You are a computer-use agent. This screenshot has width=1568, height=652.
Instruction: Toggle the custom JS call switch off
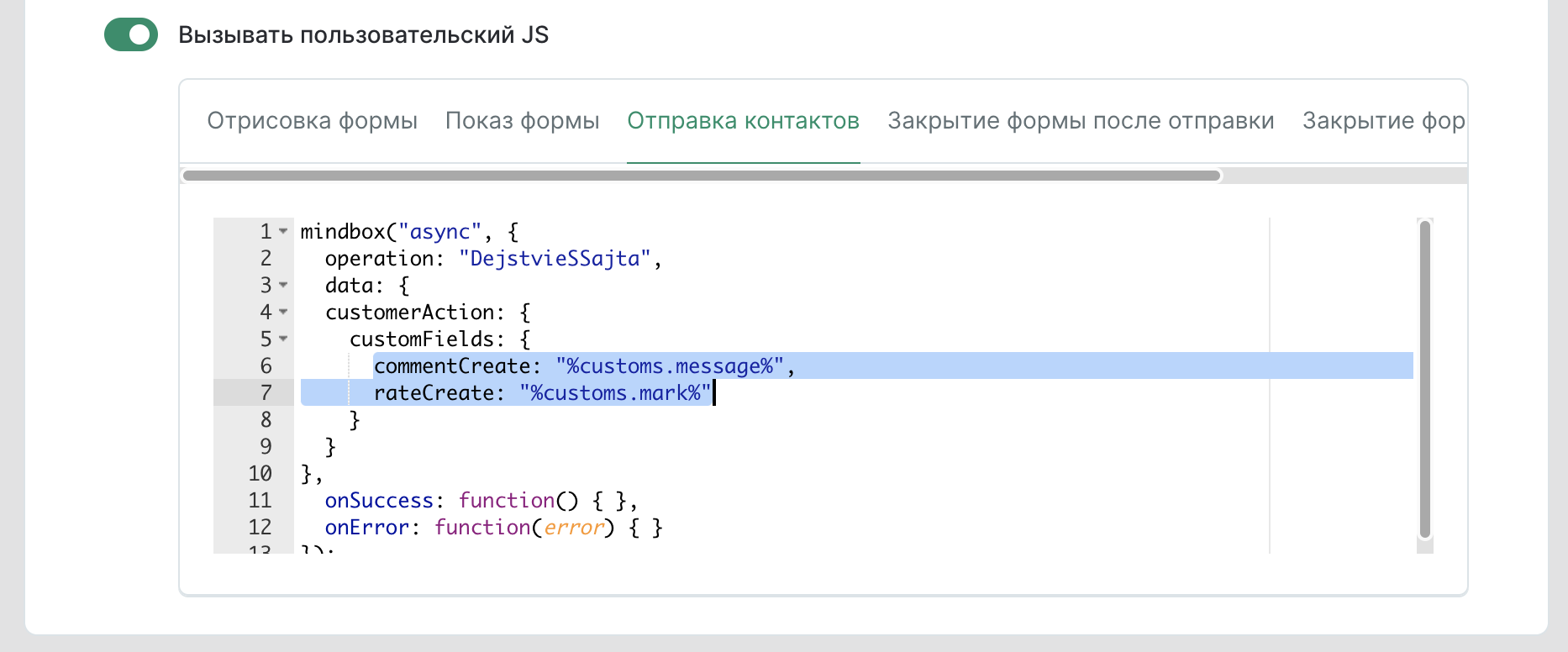pyautogui.click(x=131, y=34)
